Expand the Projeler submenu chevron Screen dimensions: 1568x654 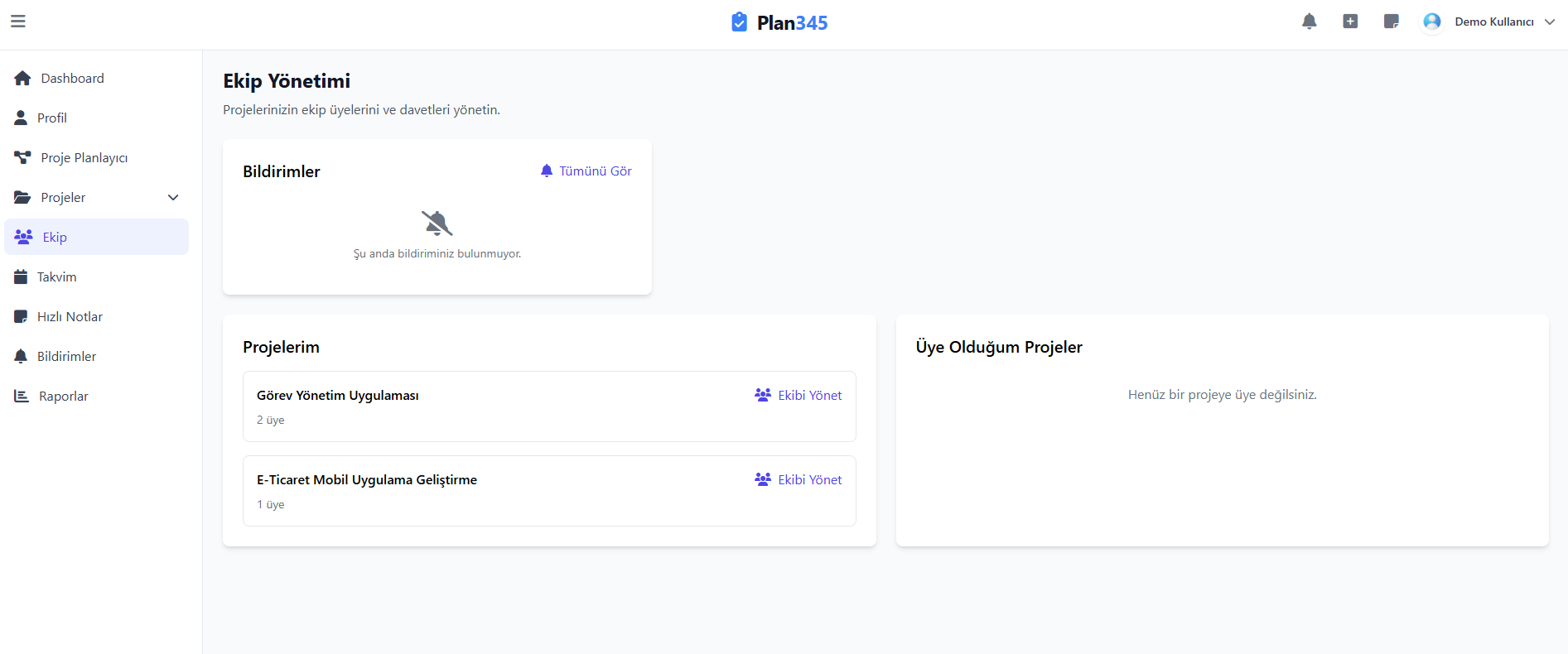(173, 197)
